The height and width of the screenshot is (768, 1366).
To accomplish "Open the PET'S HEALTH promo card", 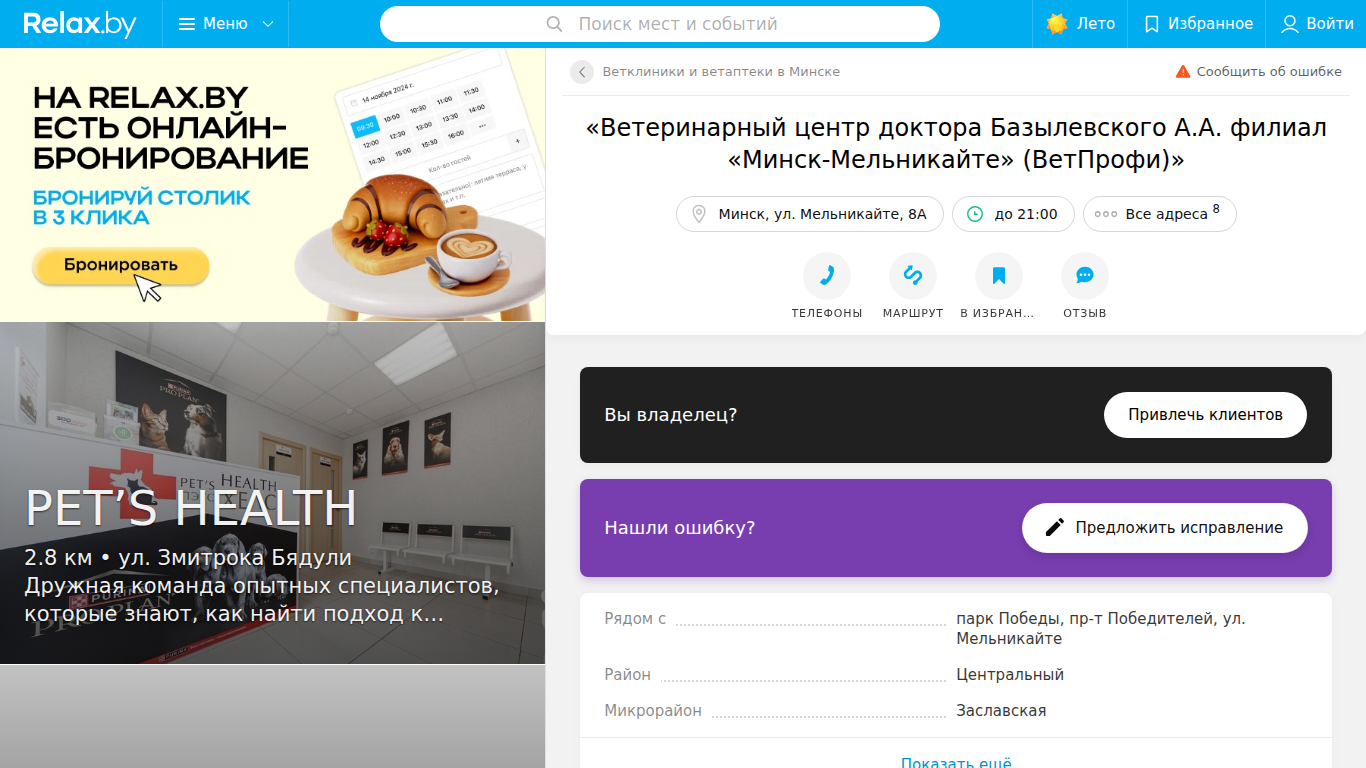I will click(273, 493).
